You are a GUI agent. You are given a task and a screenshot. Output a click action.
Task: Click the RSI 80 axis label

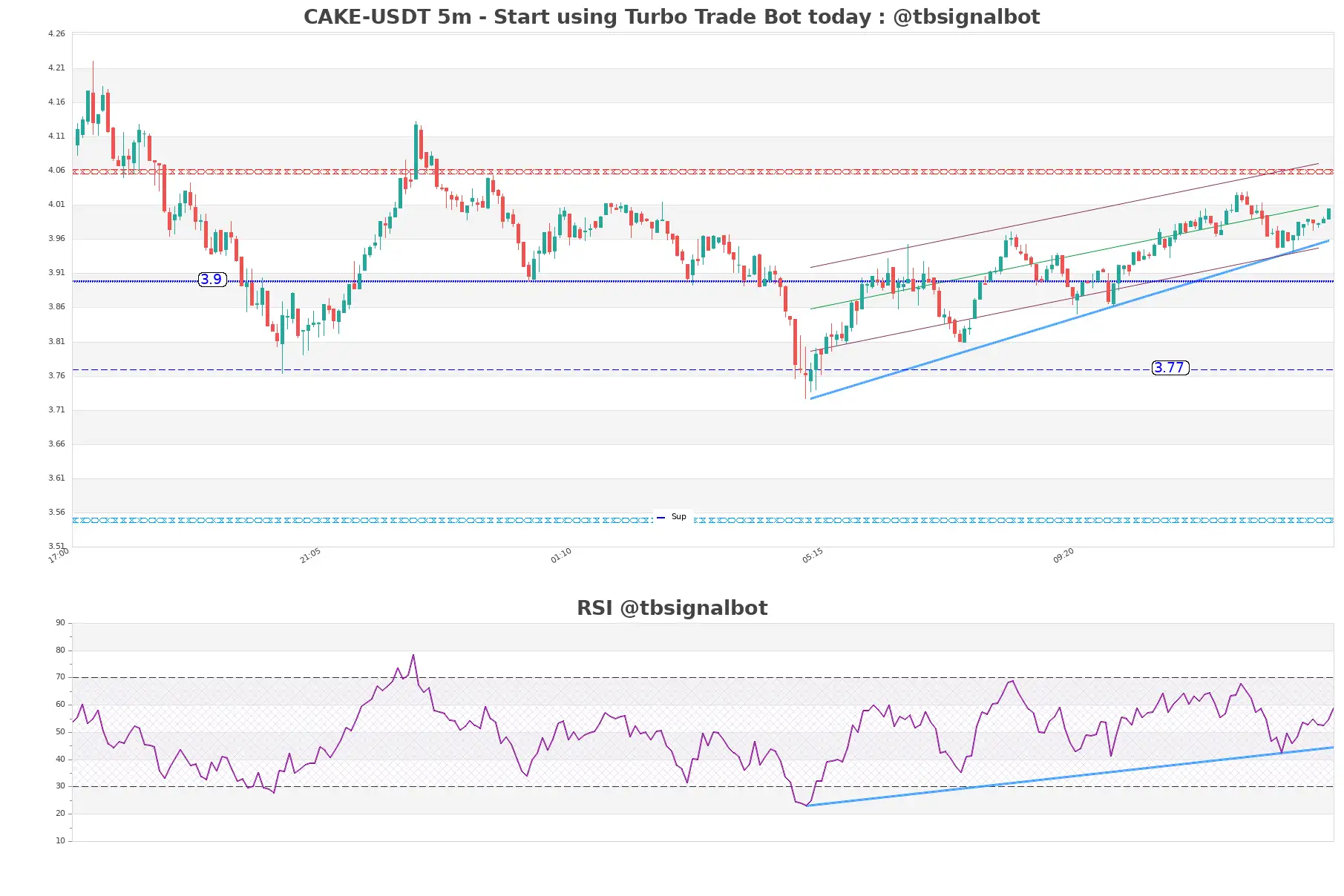point(60,650)
